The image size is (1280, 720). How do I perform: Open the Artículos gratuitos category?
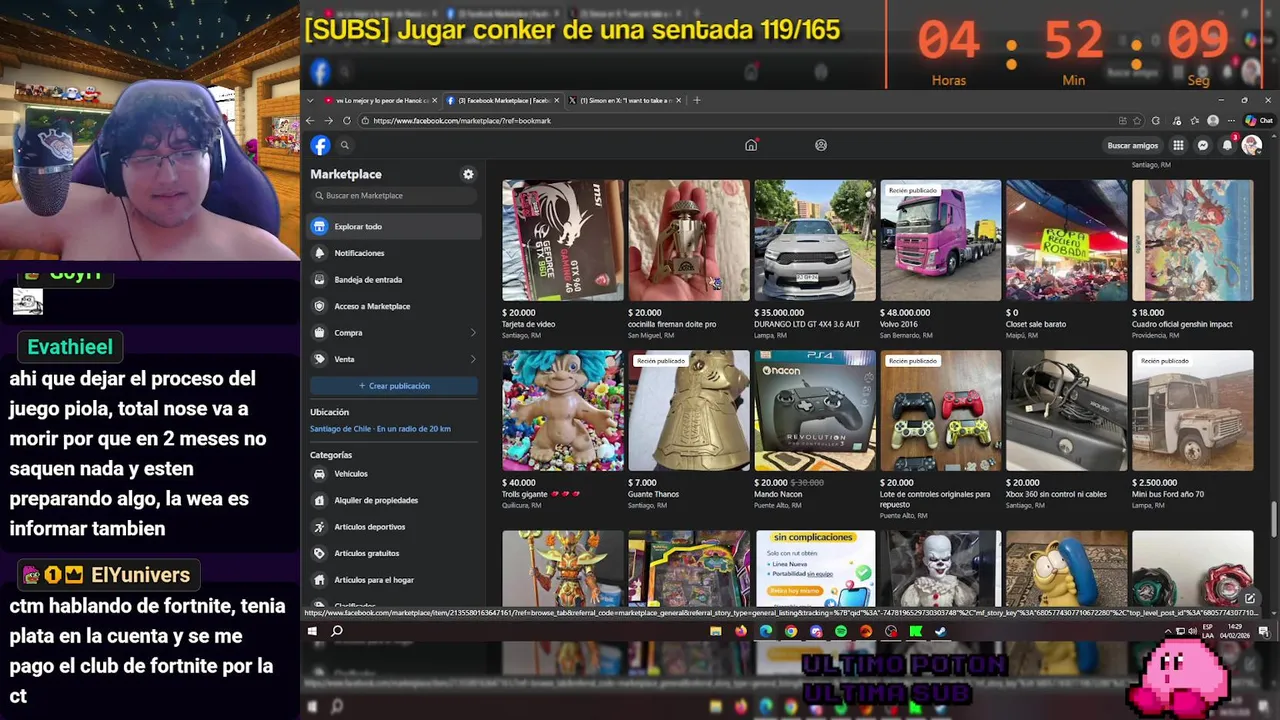click(394, 553)
